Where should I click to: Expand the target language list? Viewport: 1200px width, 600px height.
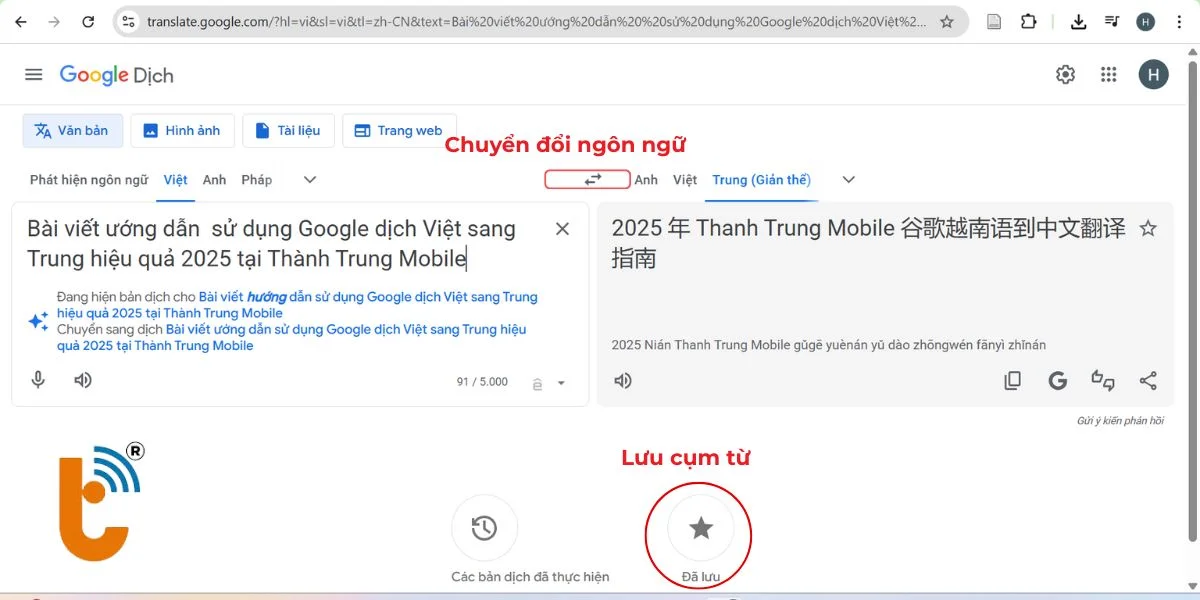(x=848, y=180)
